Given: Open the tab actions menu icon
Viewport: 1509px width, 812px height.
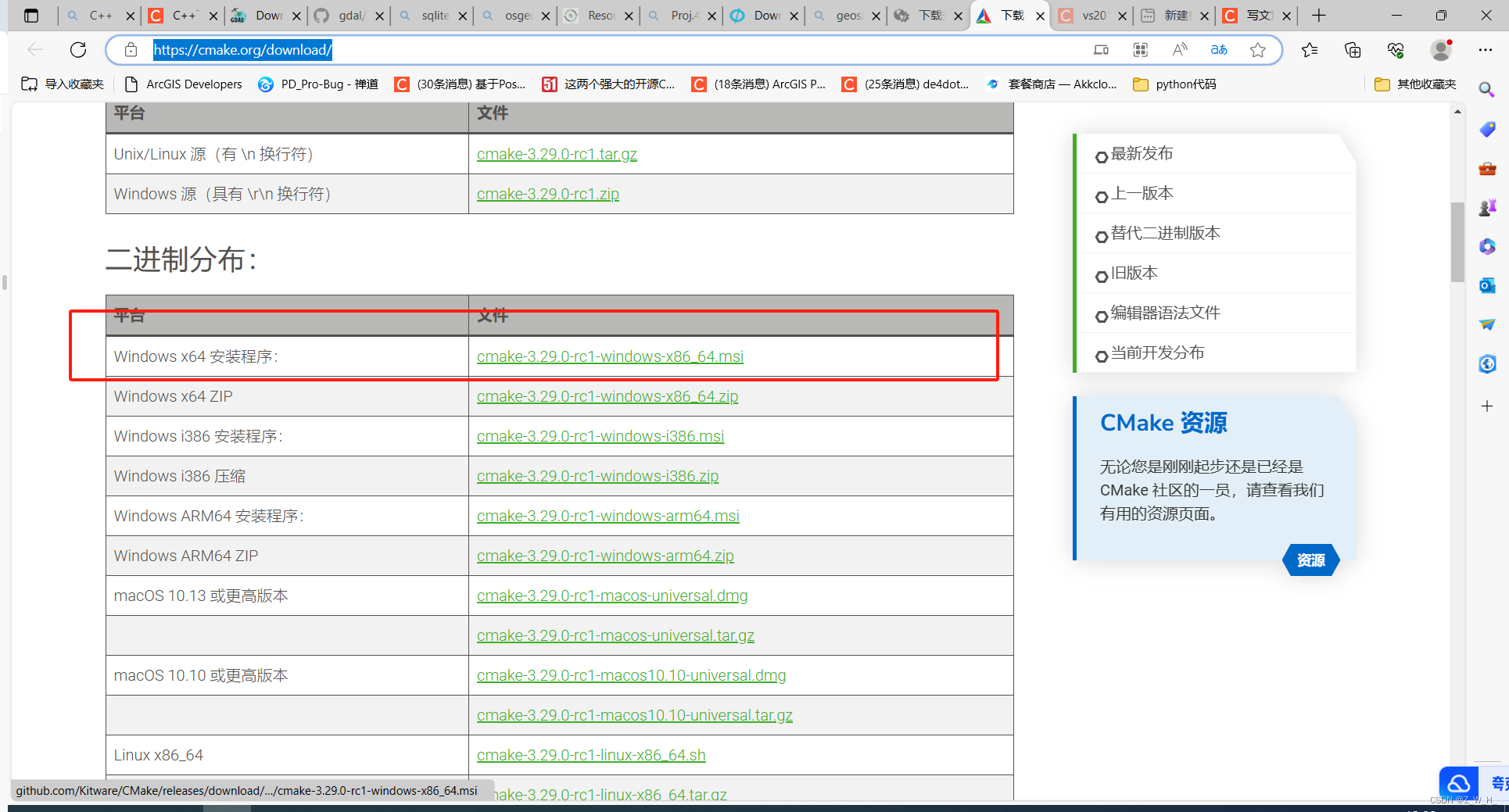Looking at the screenshot, I should tap(31, 16).
